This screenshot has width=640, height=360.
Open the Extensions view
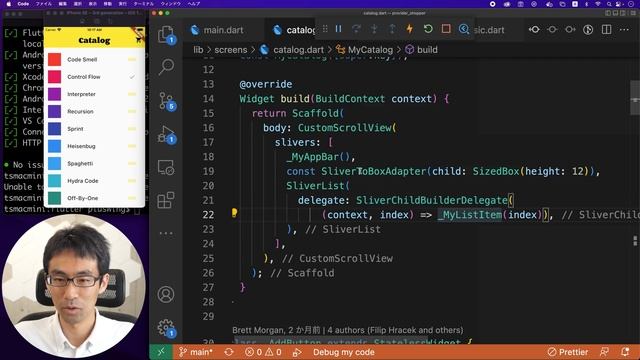pyautogui.click(x=166, y=200)
